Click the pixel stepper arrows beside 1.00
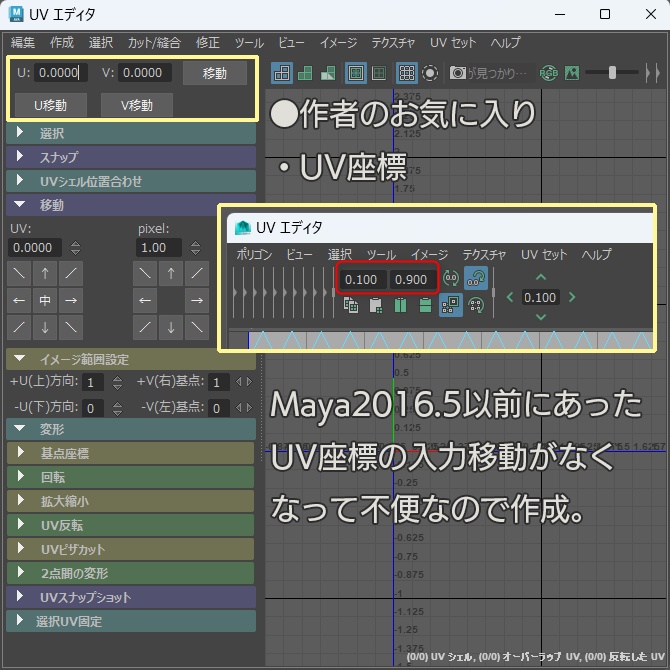This screenshot has height=670, width=670. pyautogui.click(x=195, y=248)
